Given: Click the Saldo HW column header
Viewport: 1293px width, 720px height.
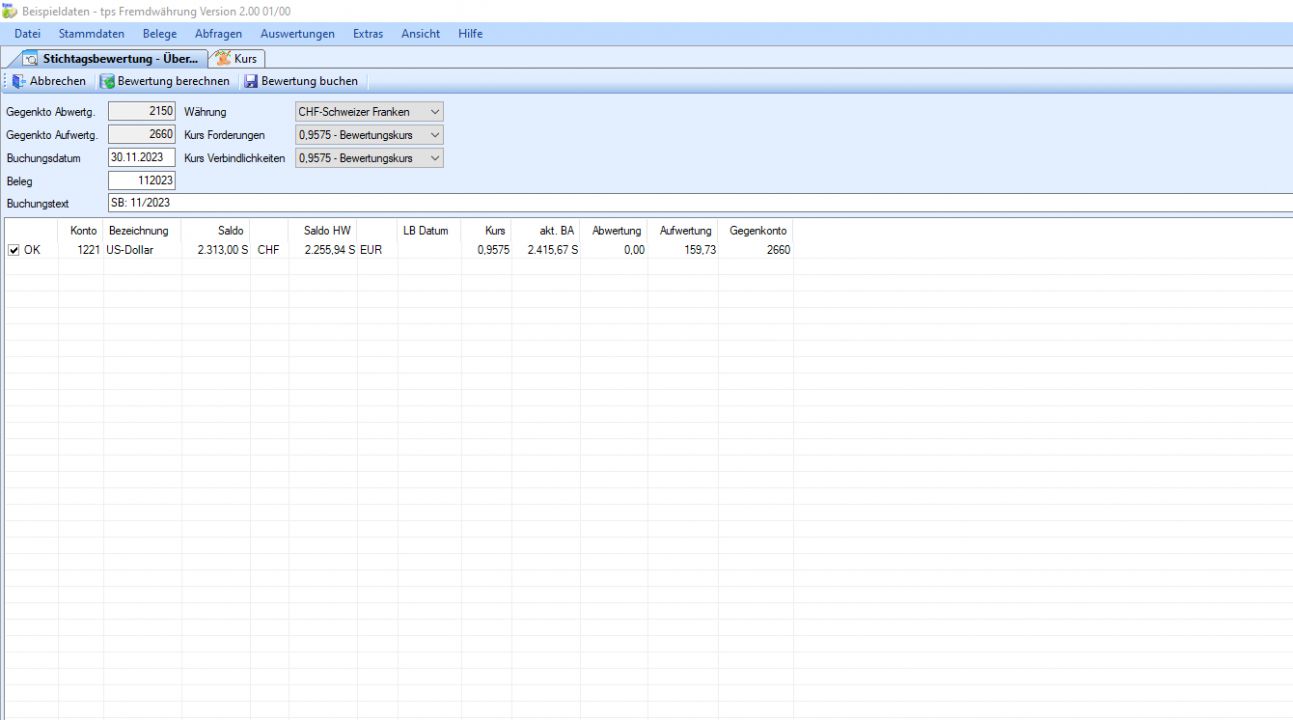Looking at the screenshot, I should pyautogui.click(x=327, y=231).
